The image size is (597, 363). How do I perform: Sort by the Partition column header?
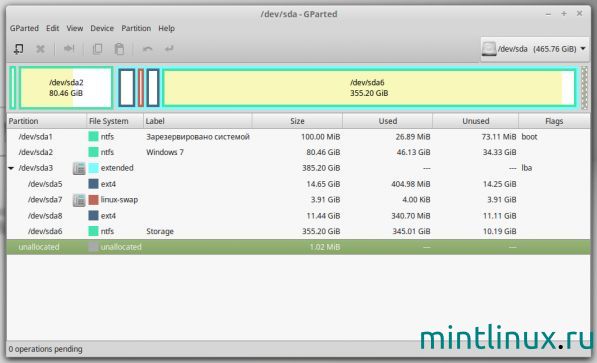46,121
